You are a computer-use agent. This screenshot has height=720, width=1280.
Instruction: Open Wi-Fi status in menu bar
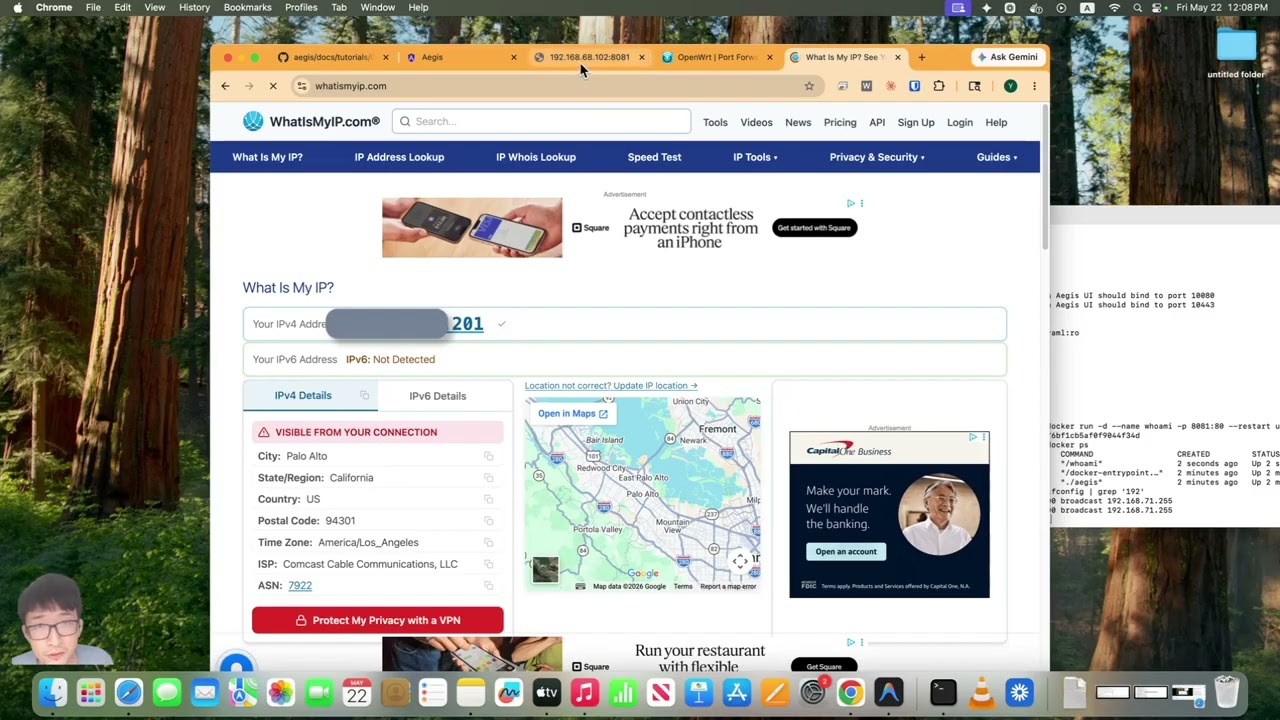[x=1115, y=7]
